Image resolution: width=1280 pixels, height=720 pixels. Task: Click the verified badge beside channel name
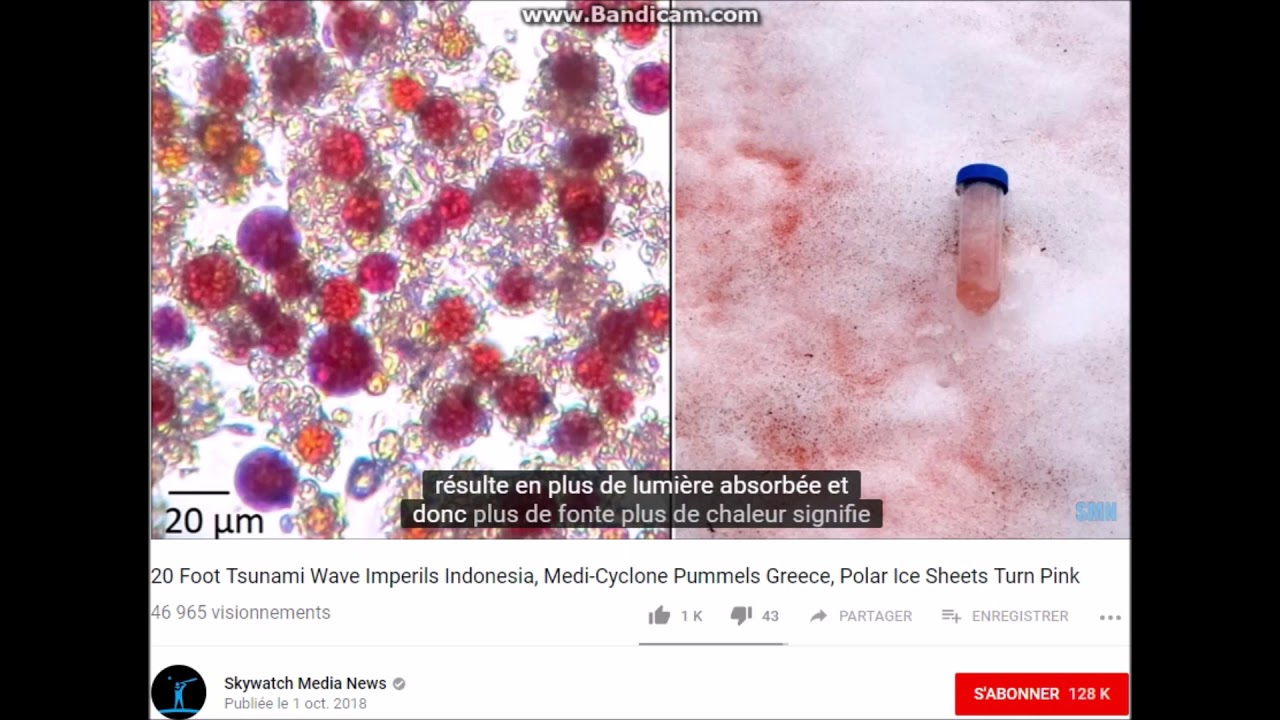point(399,684)
